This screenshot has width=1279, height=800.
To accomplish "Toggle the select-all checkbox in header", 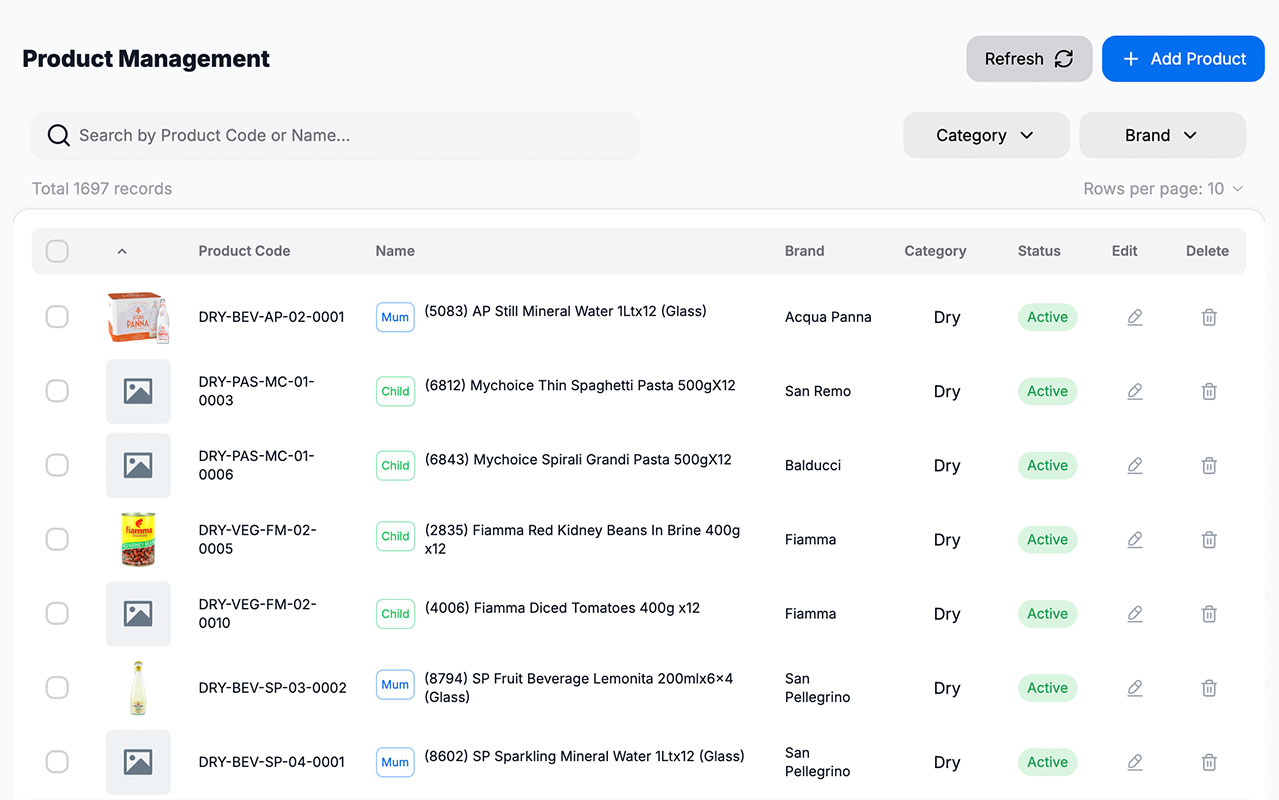I will (x=57, y=251).
